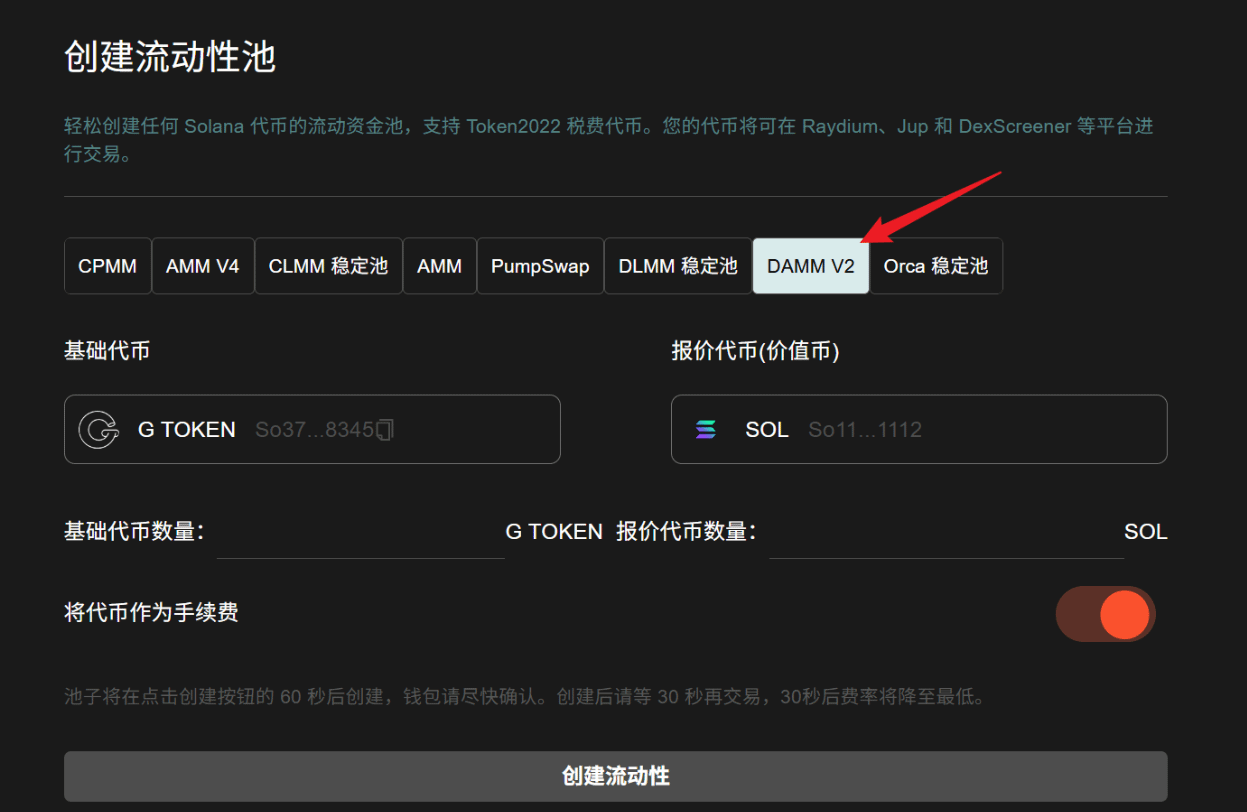Select the DAMM V2 tab
Screen dimensions: 1247x812
[811, 266]
